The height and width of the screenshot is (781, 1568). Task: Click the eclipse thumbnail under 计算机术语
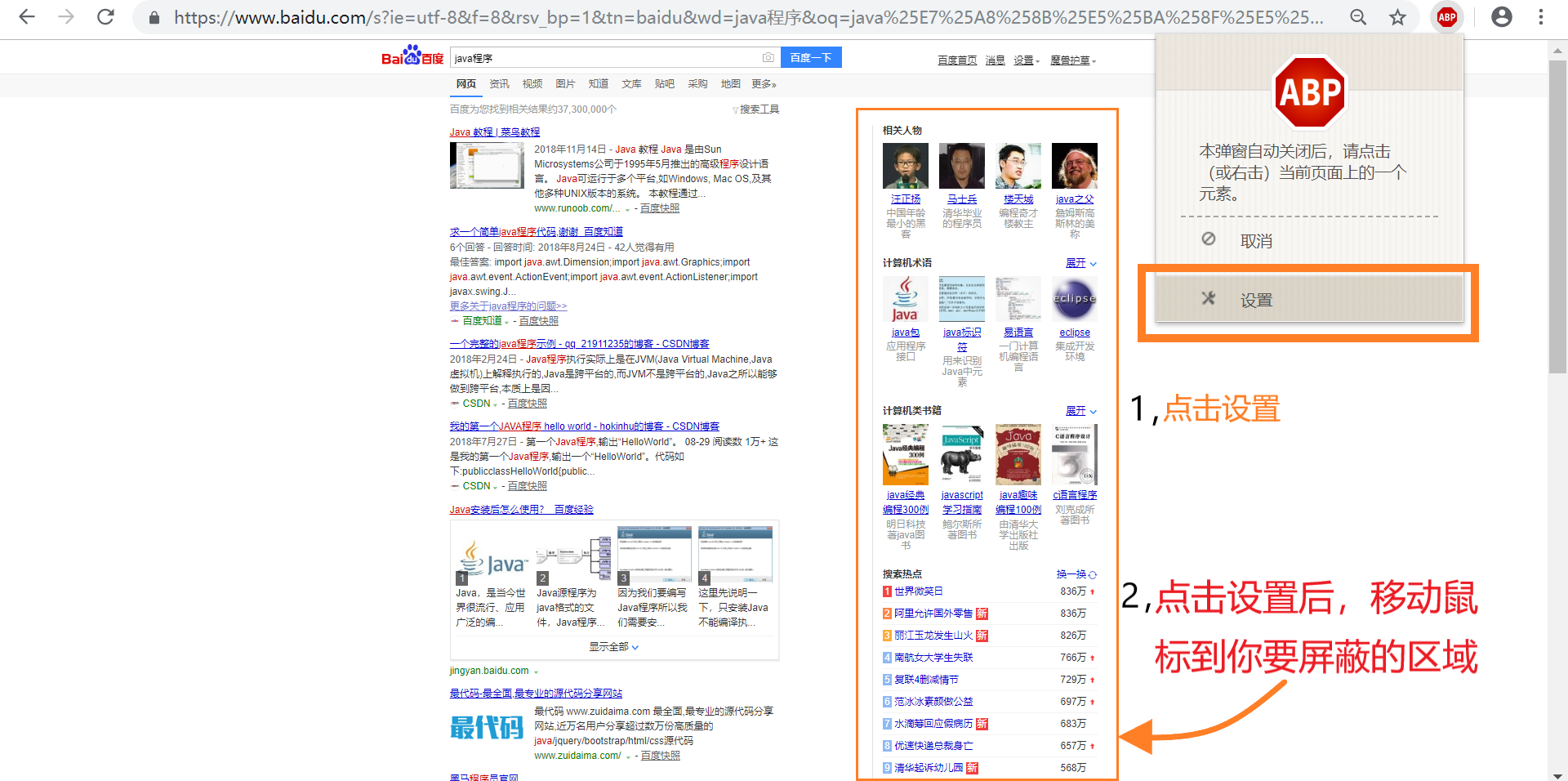point(1074,297)
